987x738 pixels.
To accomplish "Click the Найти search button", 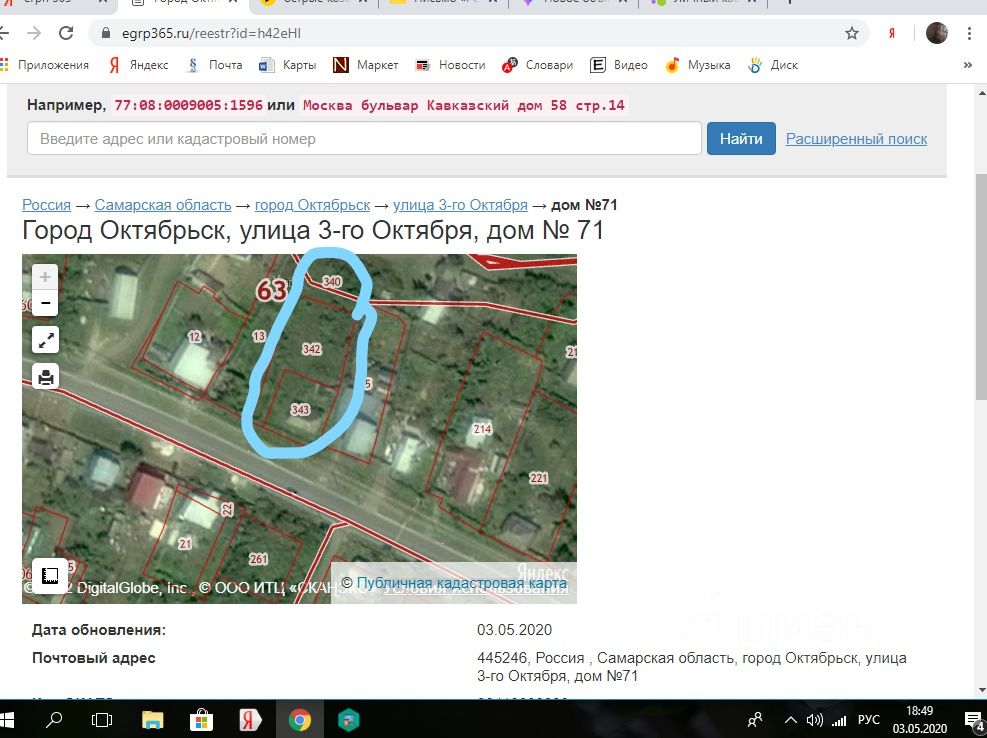I will 741,139.
